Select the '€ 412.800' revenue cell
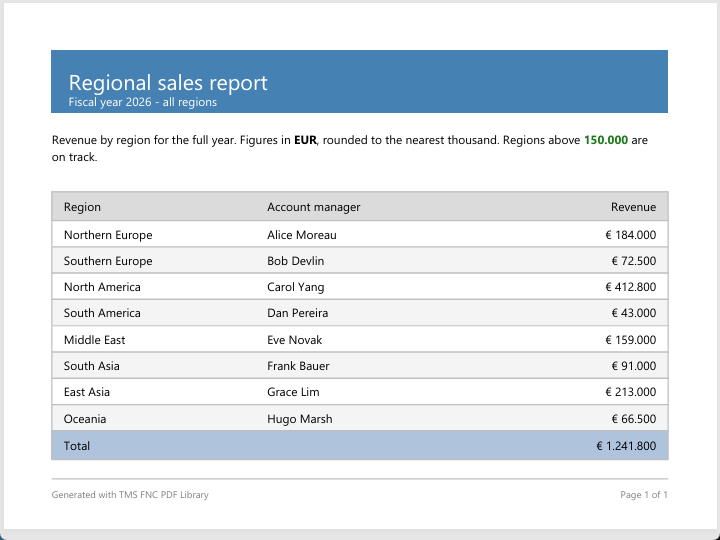This screenshot has width=720, height=540. click(630, 287)
